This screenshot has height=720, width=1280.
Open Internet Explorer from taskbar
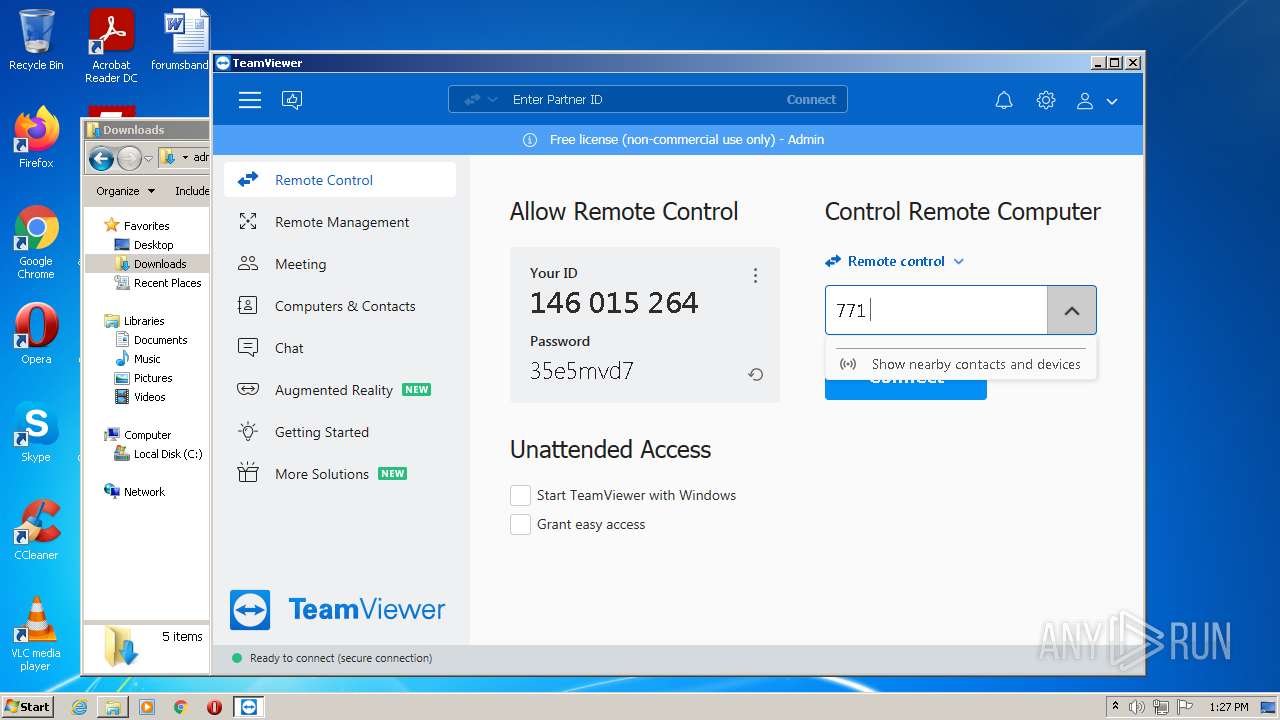click(80, 707)
